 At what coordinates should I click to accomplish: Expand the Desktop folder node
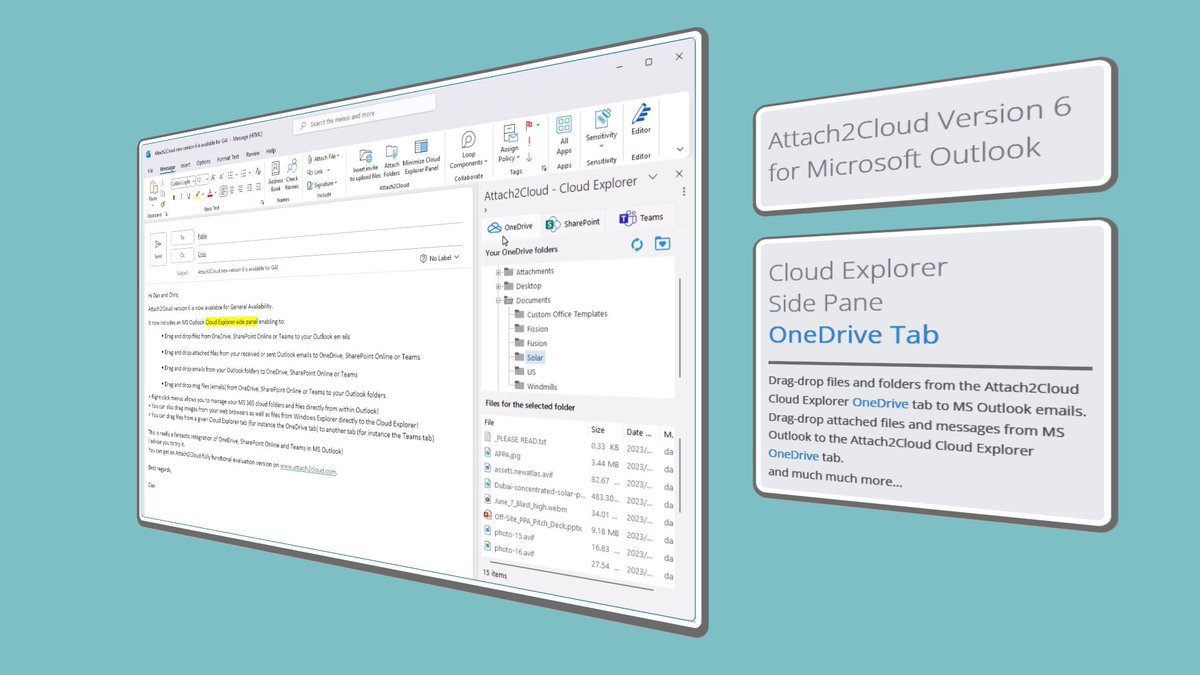(498, 287)
